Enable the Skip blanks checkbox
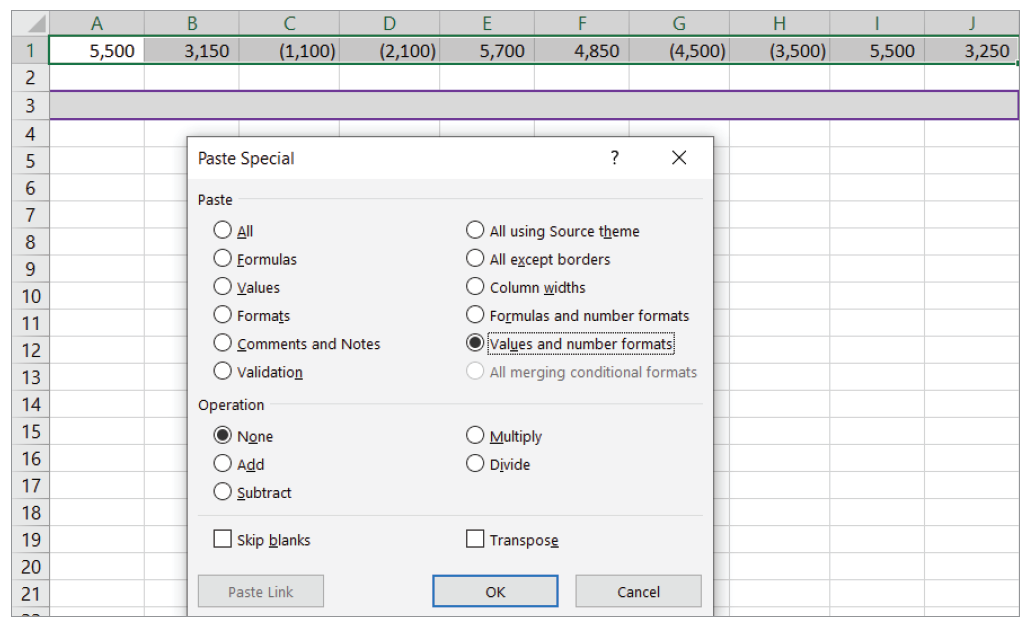The height and width of the screenshot is (627, 1027). point(223,540)
